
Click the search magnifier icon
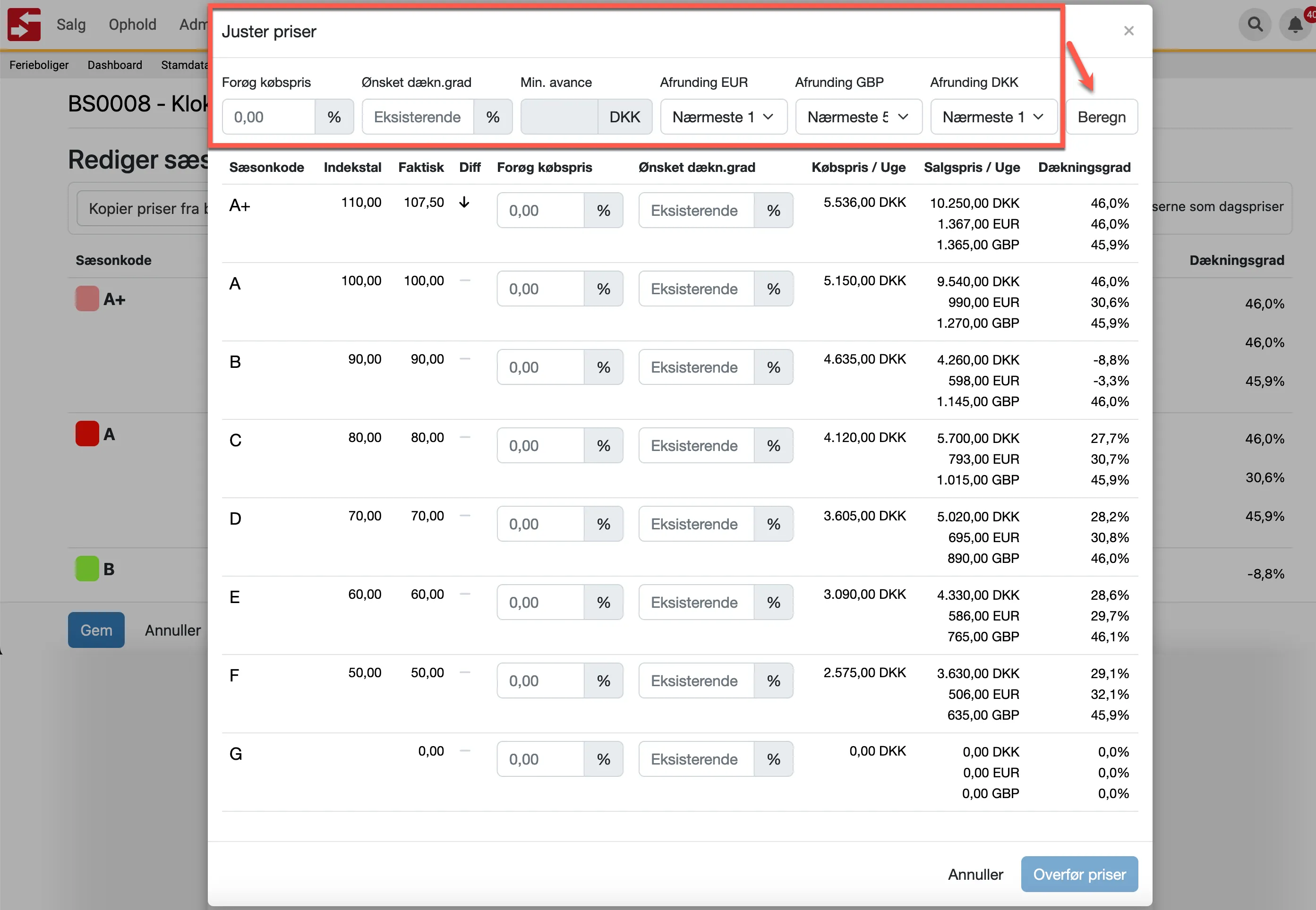click(1255, 25)
